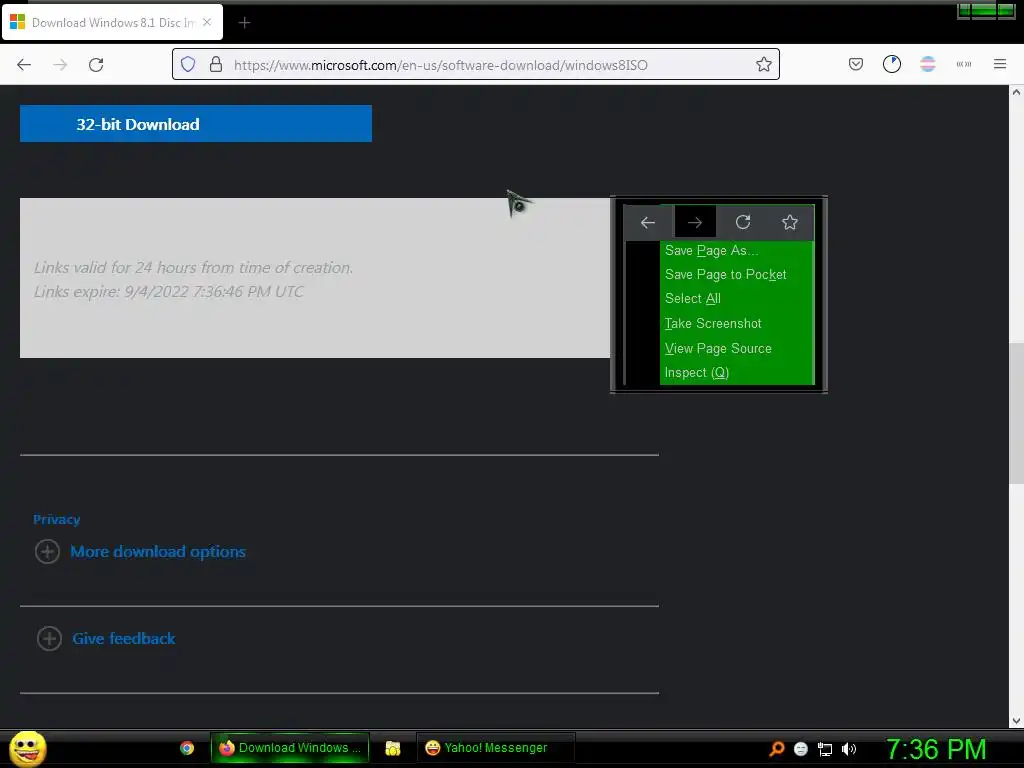
Task: Focus the microsoft.com address bar
Action: pos(475,65)
